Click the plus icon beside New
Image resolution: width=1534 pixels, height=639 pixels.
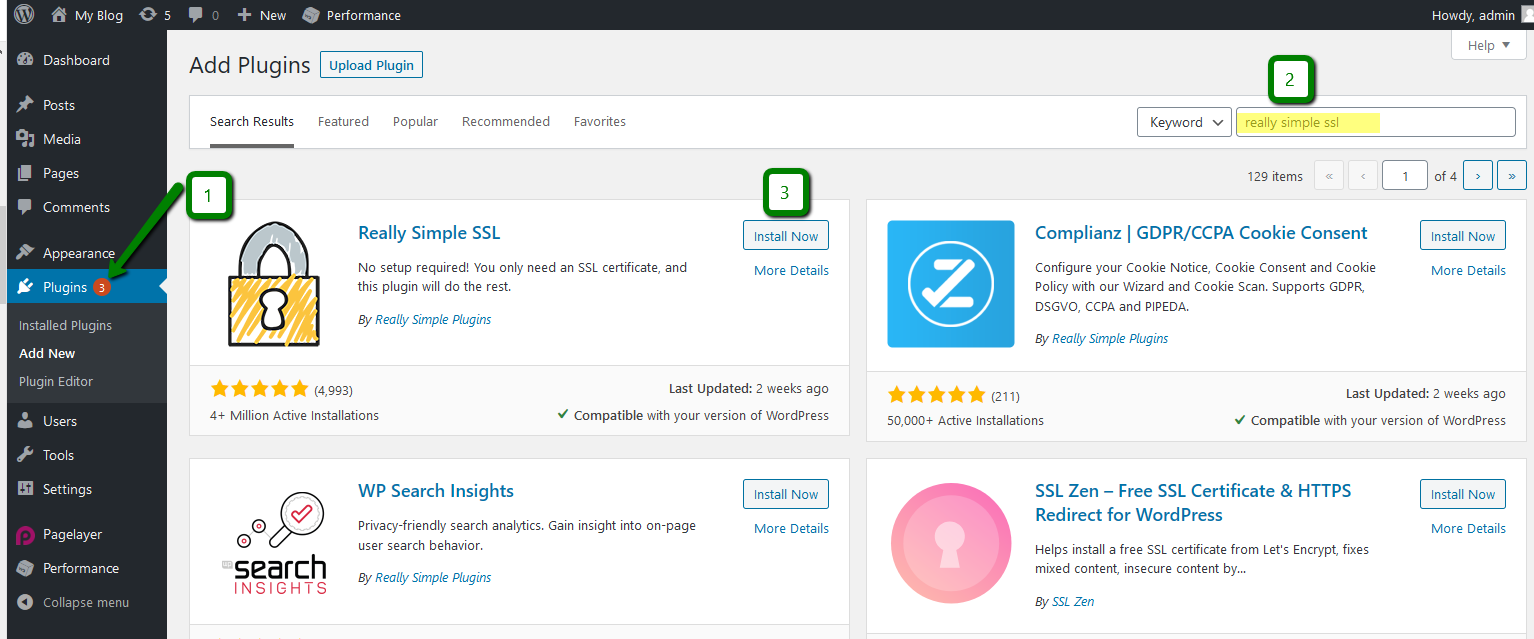pyautogui.click(x=244, y=15)
